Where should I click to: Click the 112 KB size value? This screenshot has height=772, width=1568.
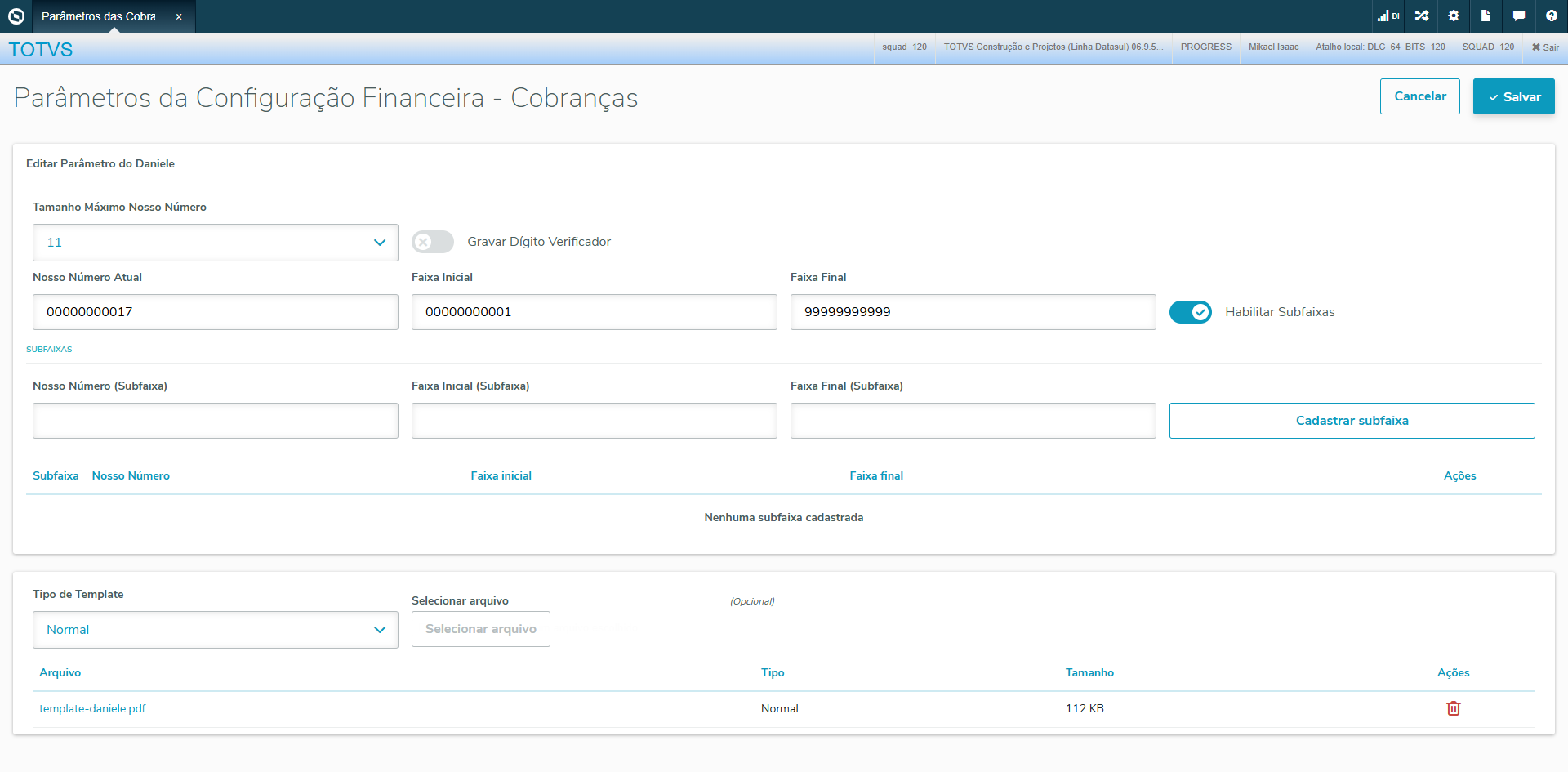tap(1085, 708)
